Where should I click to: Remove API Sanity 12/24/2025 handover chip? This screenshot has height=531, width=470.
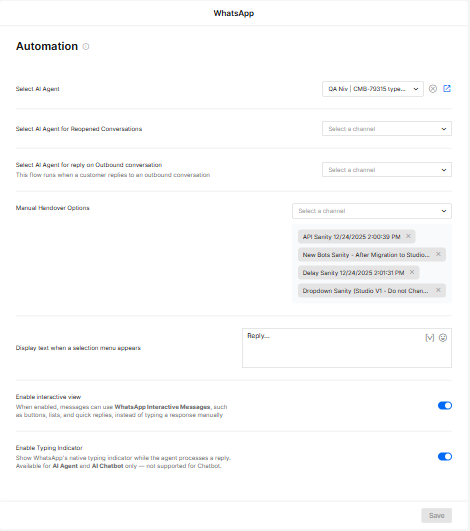(x=408, y=236)
